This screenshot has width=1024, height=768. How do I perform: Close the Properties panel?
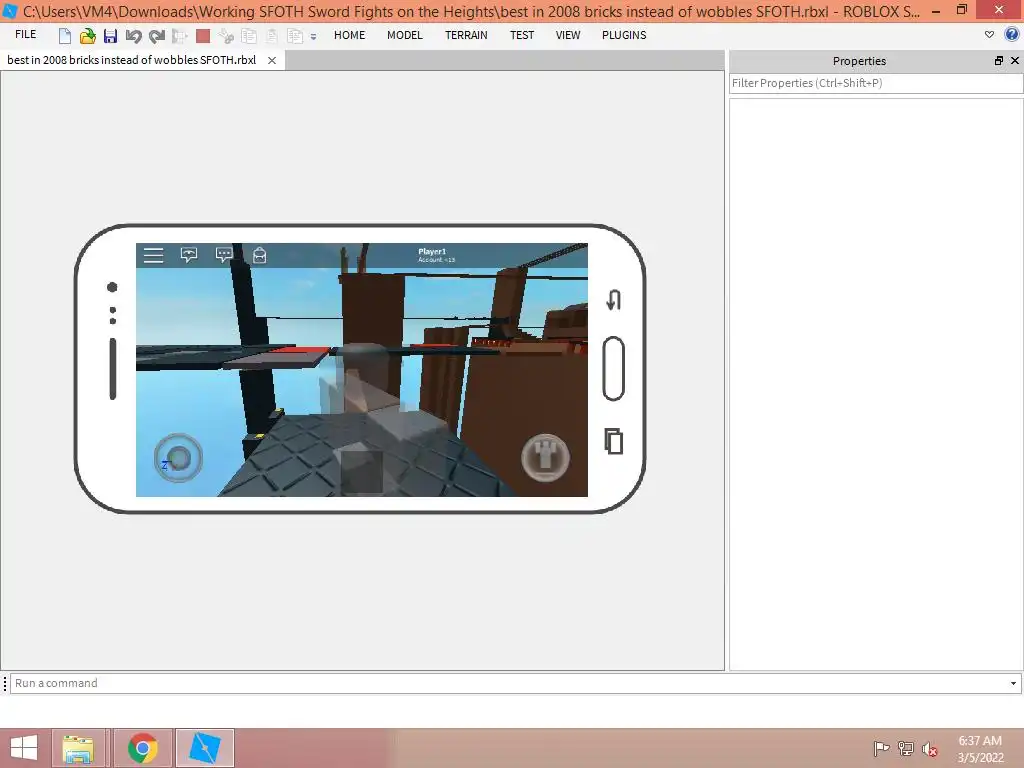click(1015, 61)
